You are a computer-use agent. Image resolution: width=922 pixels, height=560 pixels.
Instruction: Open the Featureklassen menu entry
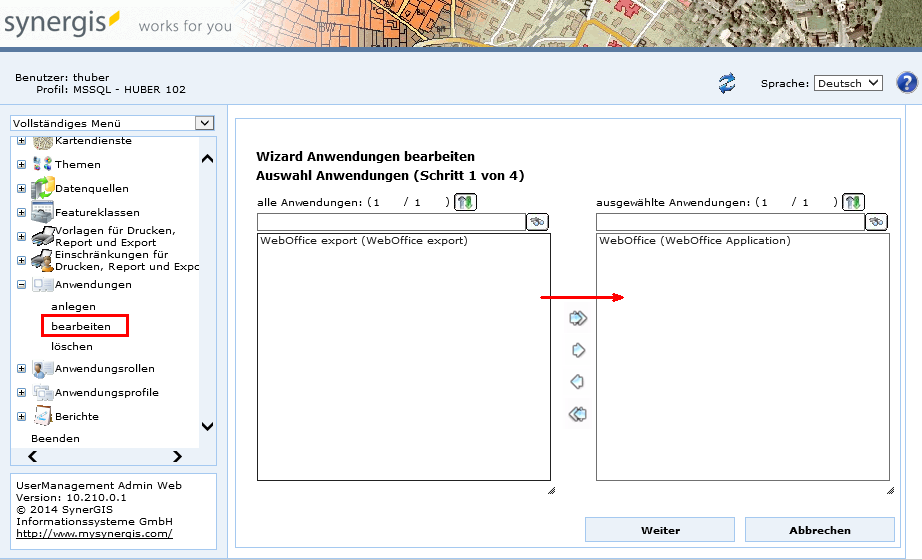97,212
